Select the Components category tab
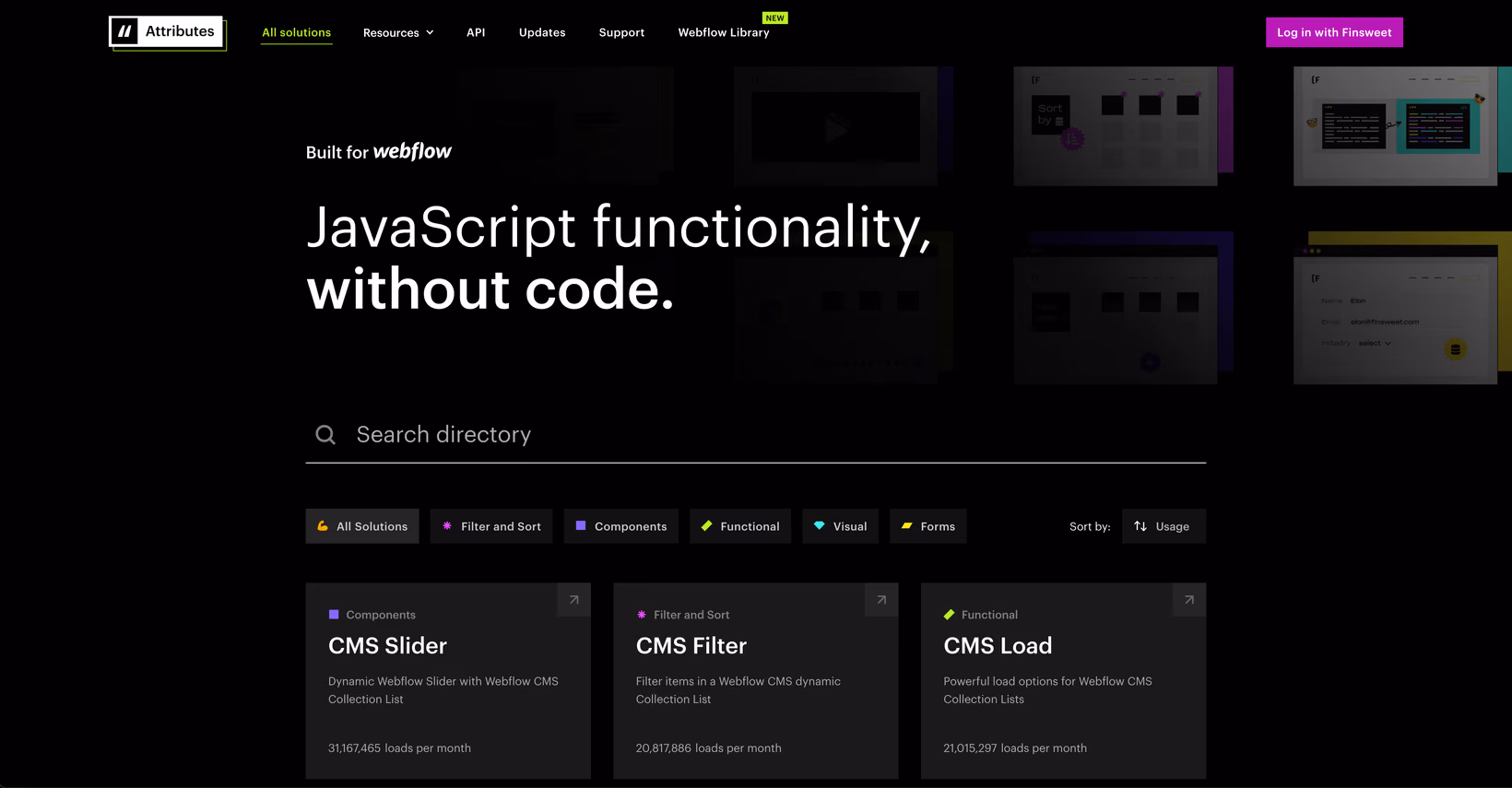The height and width of the screenshot is (788, 1512). click(x=621, y=526)
